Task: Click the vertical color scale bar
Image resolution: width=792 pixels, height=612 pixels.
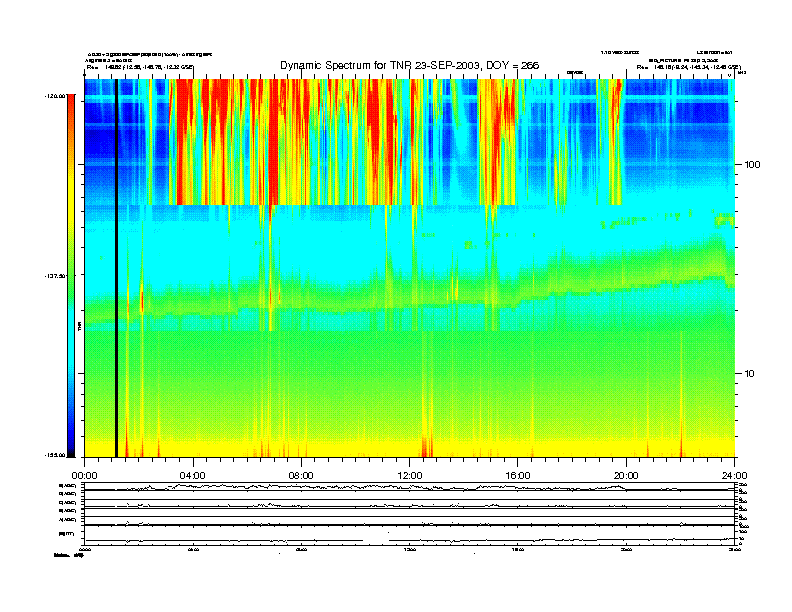Action: (71, 276)
